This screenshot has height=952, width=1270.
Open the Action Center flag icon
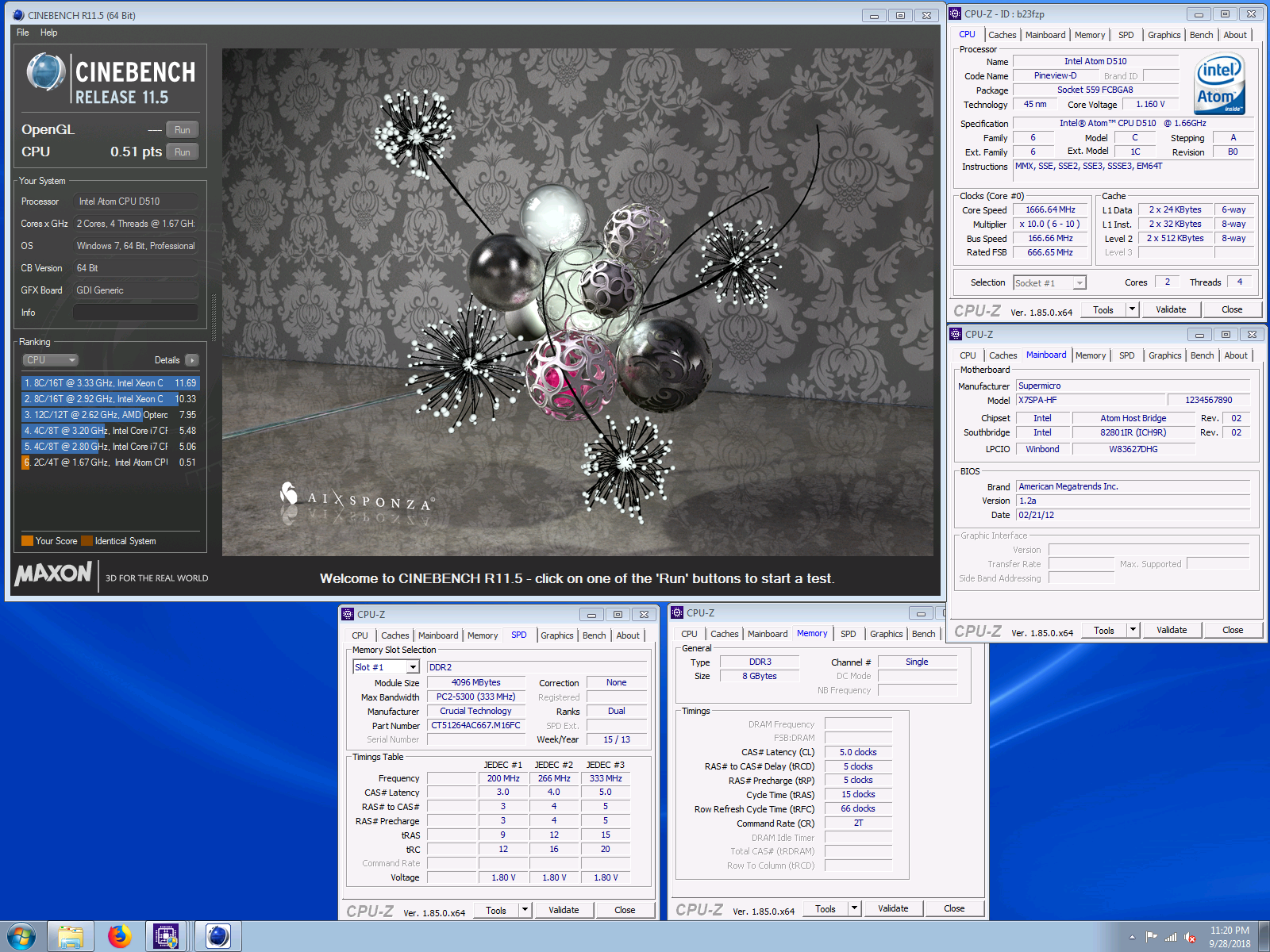pos(1152,937)
